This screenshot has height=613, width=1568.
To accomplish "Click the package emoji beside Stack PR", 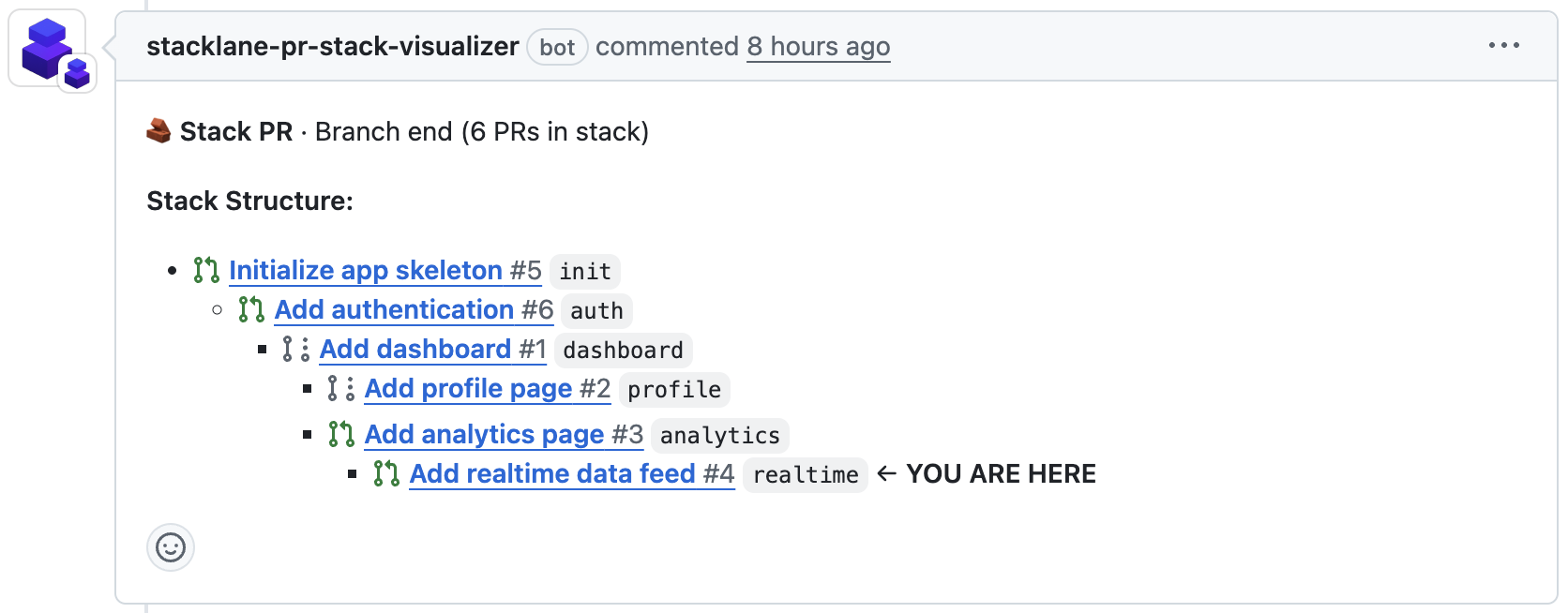I will coord(158,131).
